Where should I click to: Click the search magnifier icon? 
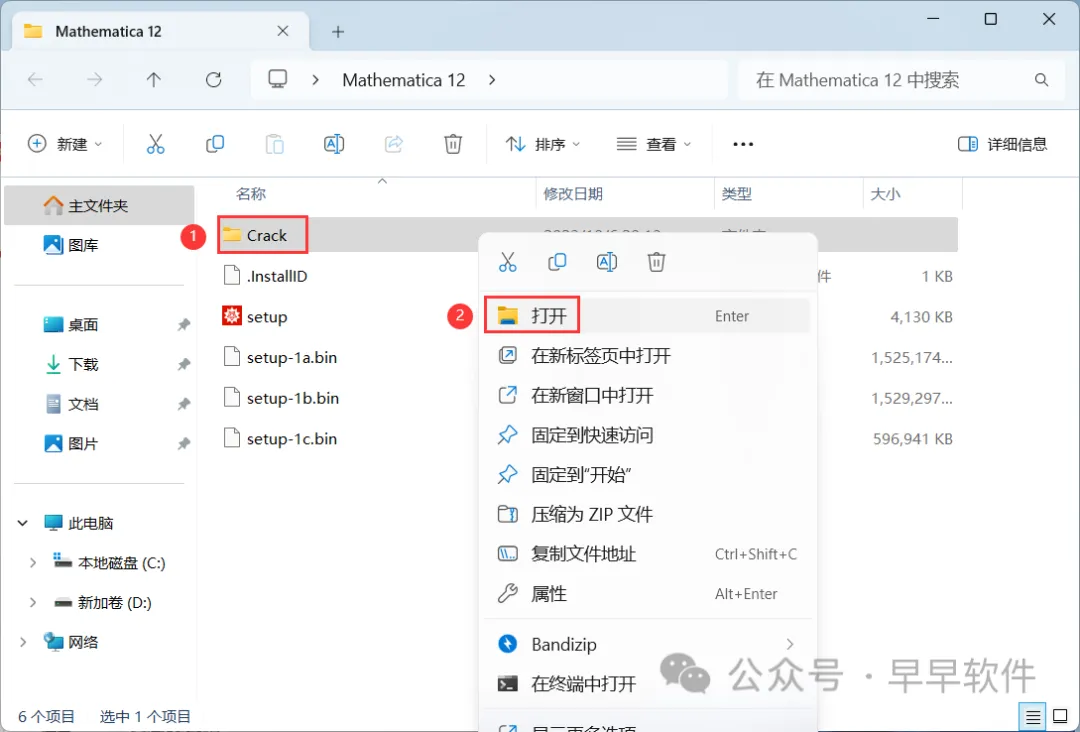click(1041, 80)
